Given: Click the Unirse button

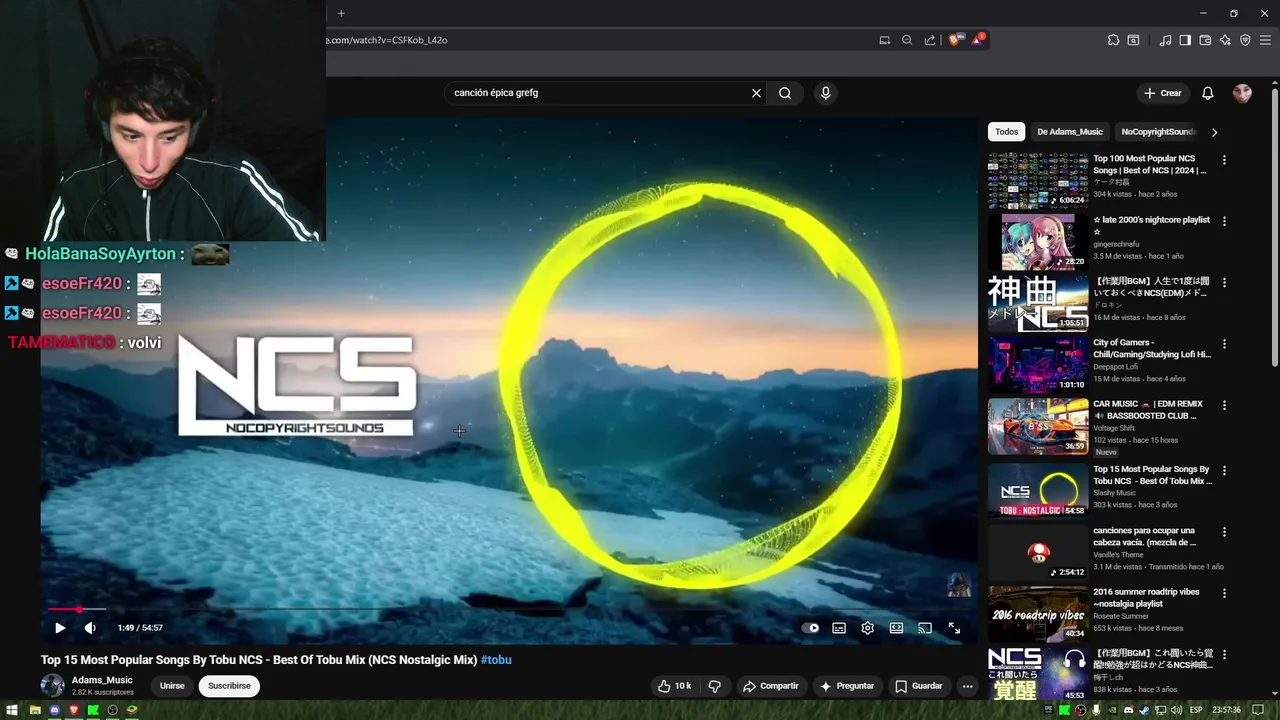Looking at the screenshot, I should point(172,686).
